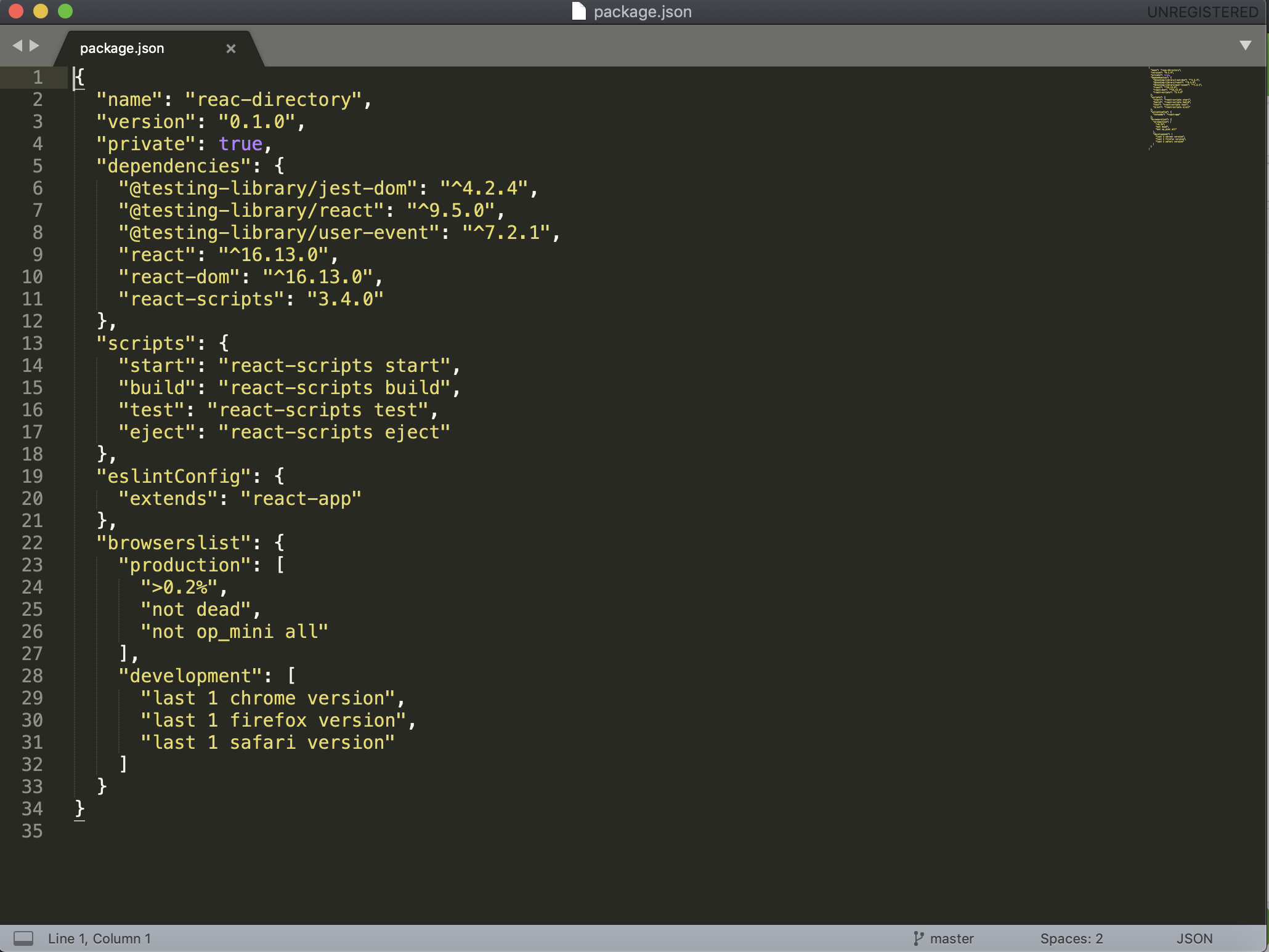This screenshot has width=1269, height=952.
Task: Click the forward navigation arrow in tab bar
Action: (x=34, y=46)
